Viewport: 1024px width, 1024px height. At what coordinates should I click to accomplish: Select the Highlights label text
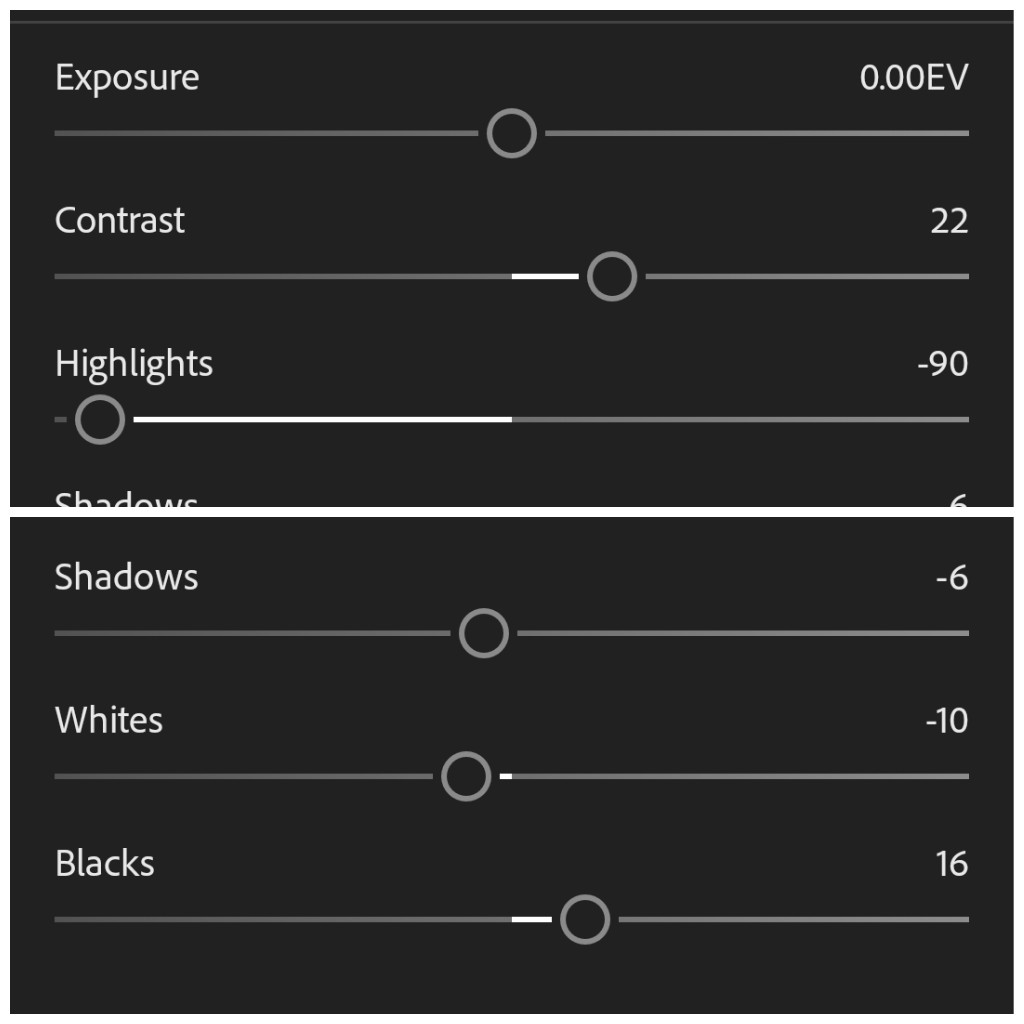134,364
